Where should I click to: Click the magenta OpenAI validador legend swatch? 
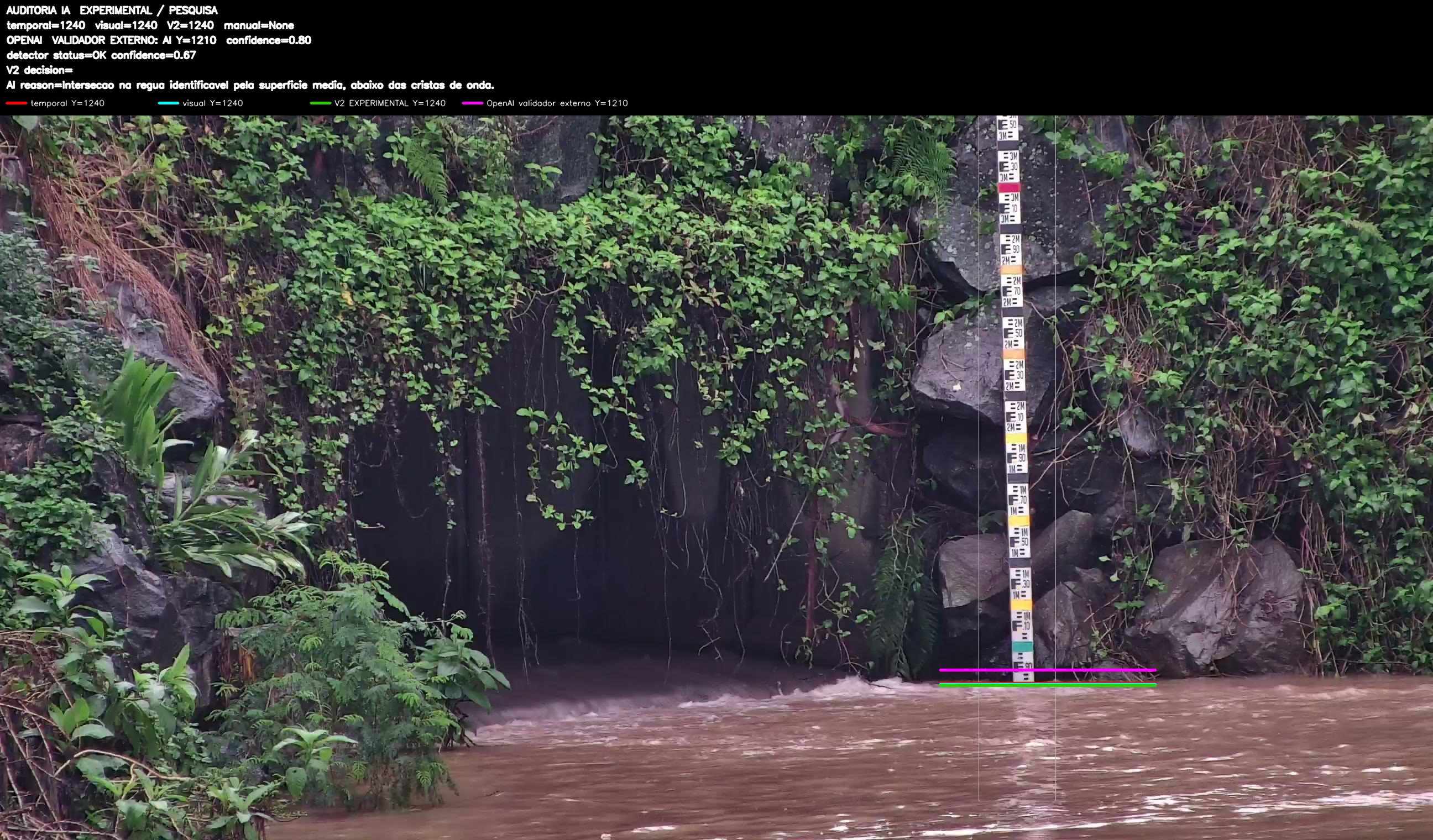click(473, 103)
